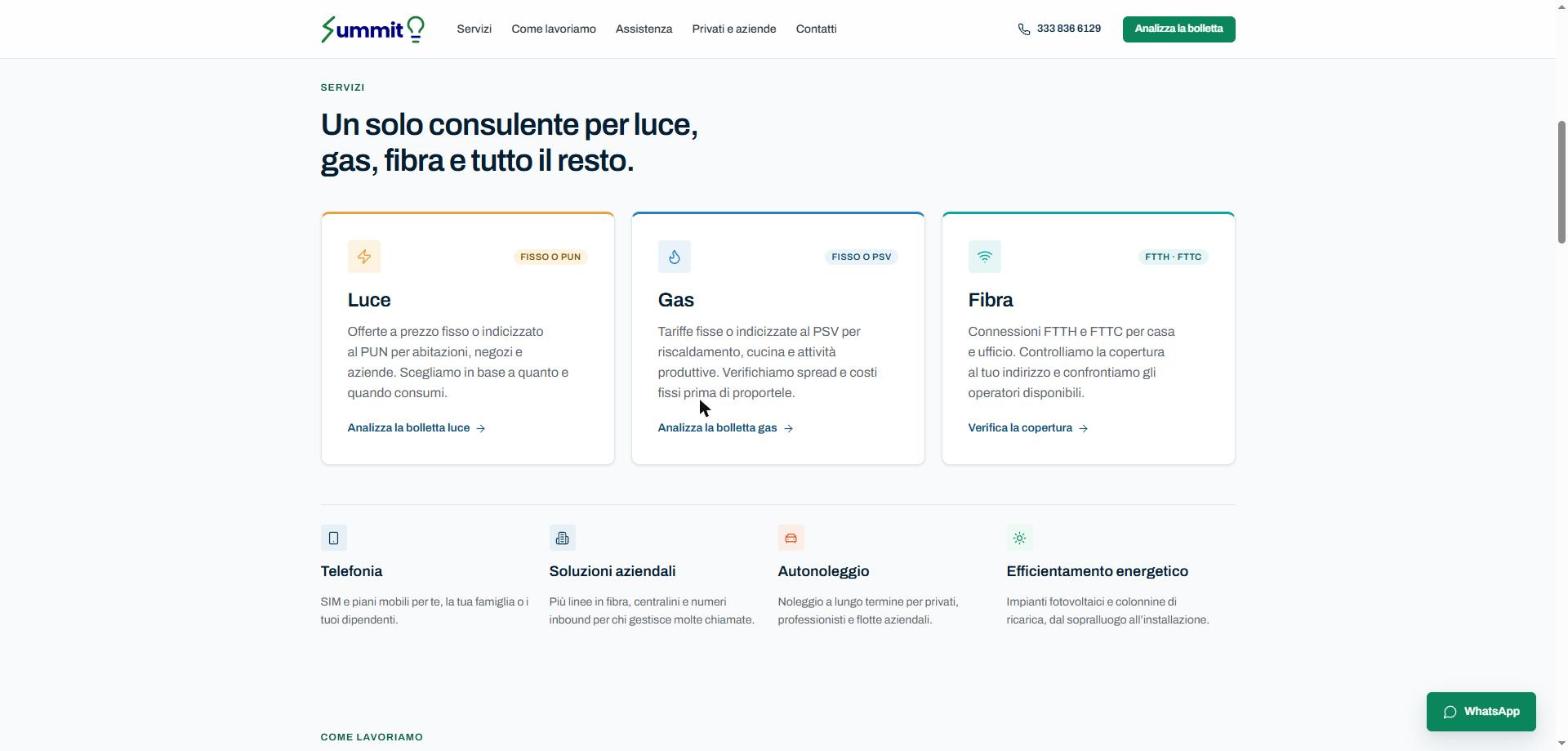Open the Servizi menu item
Image resolution: width=1568 pixels, height=751 pixels.
[474, 29]
